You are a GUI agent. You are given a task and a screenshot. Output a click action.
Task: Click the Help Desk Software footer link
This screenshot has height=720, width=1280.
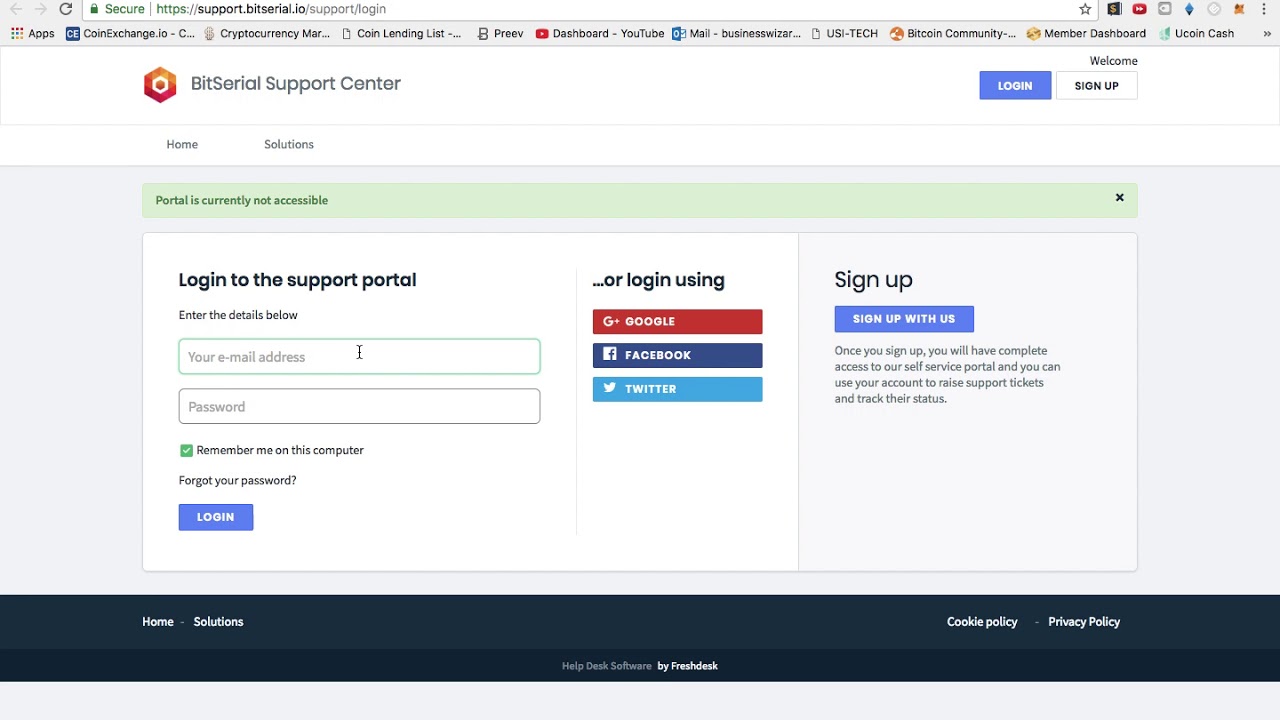point(607,666)
